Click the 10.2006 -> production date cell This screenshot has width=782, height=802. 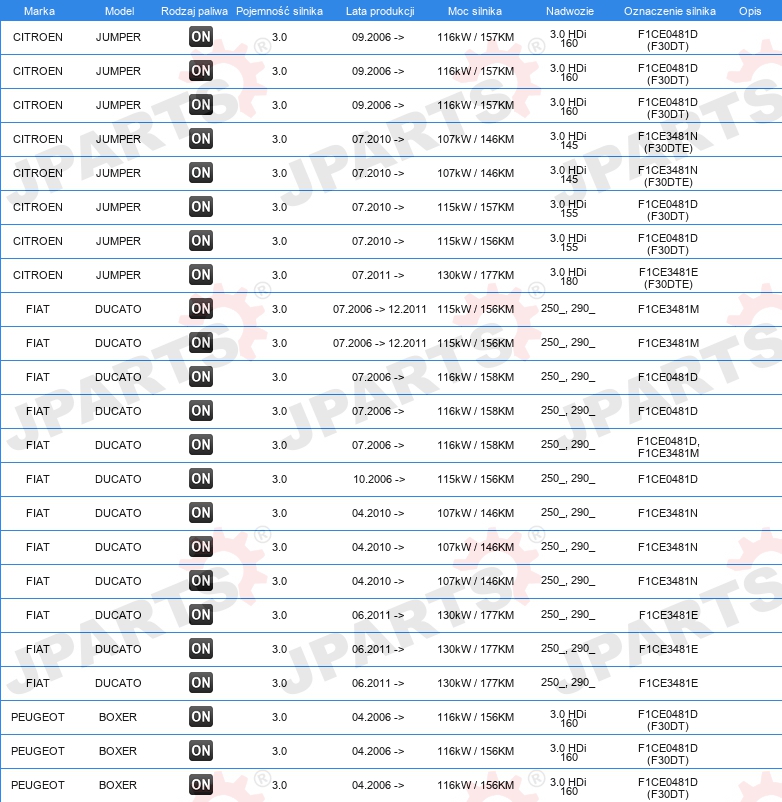click(379, 479)
